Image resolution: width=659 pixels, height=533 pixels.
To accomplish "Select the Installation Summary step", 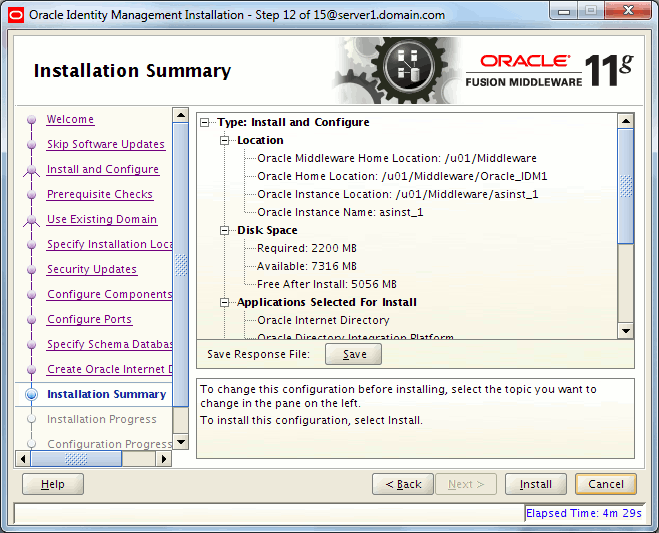I will tap(107, 394).
